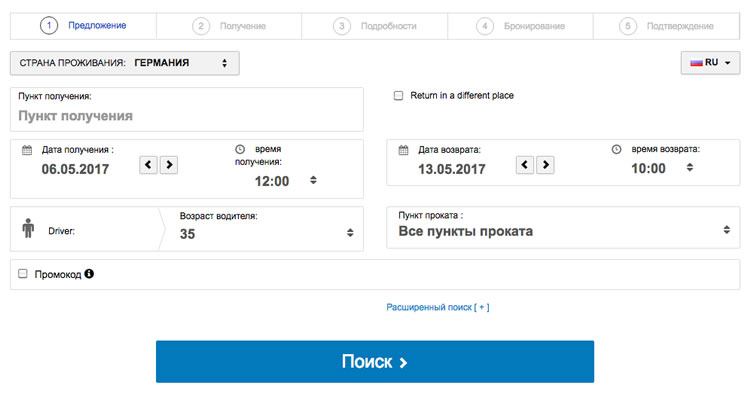Enable Return in a different place
The image size is (750, 406).
pos(399,96)
